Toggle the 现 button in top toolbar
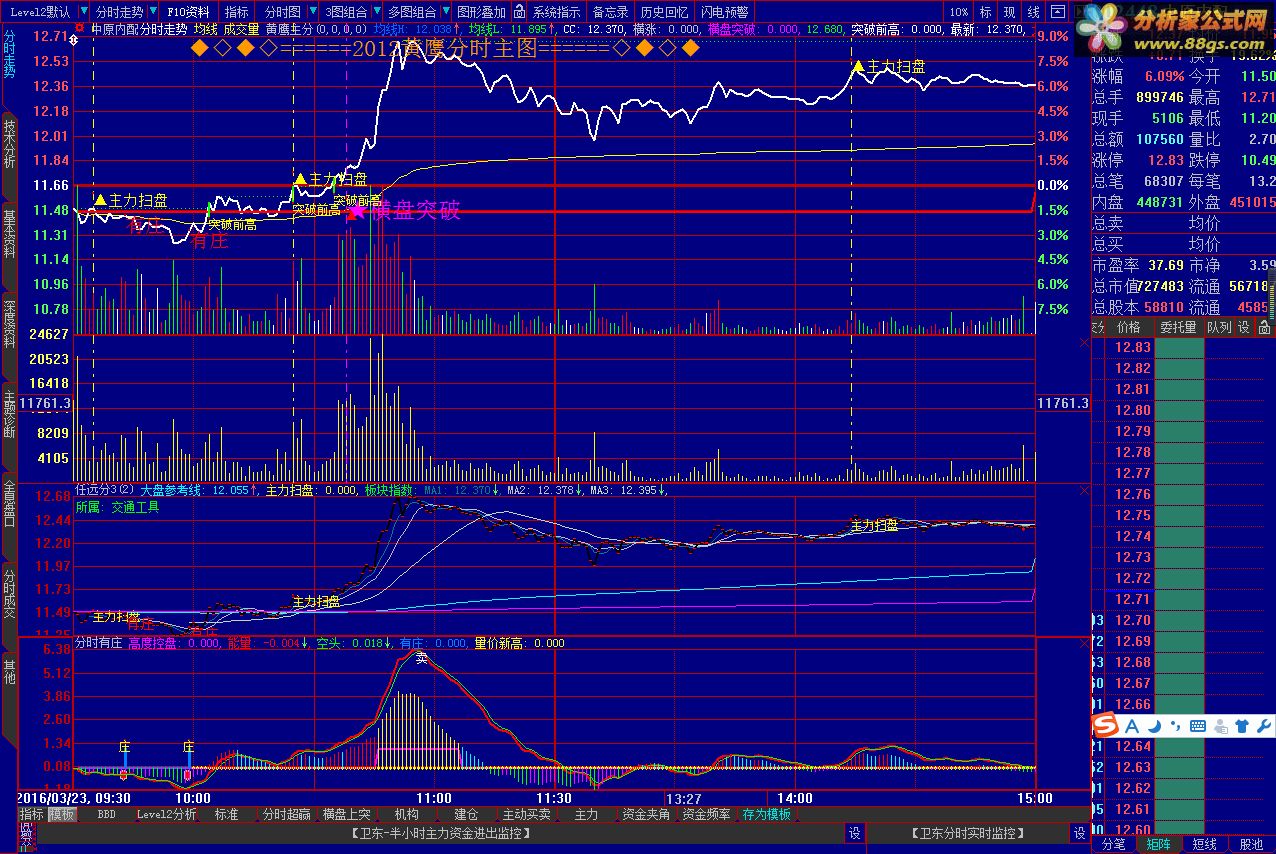This screenshot has width=1276, height=854. (1010, 12)
